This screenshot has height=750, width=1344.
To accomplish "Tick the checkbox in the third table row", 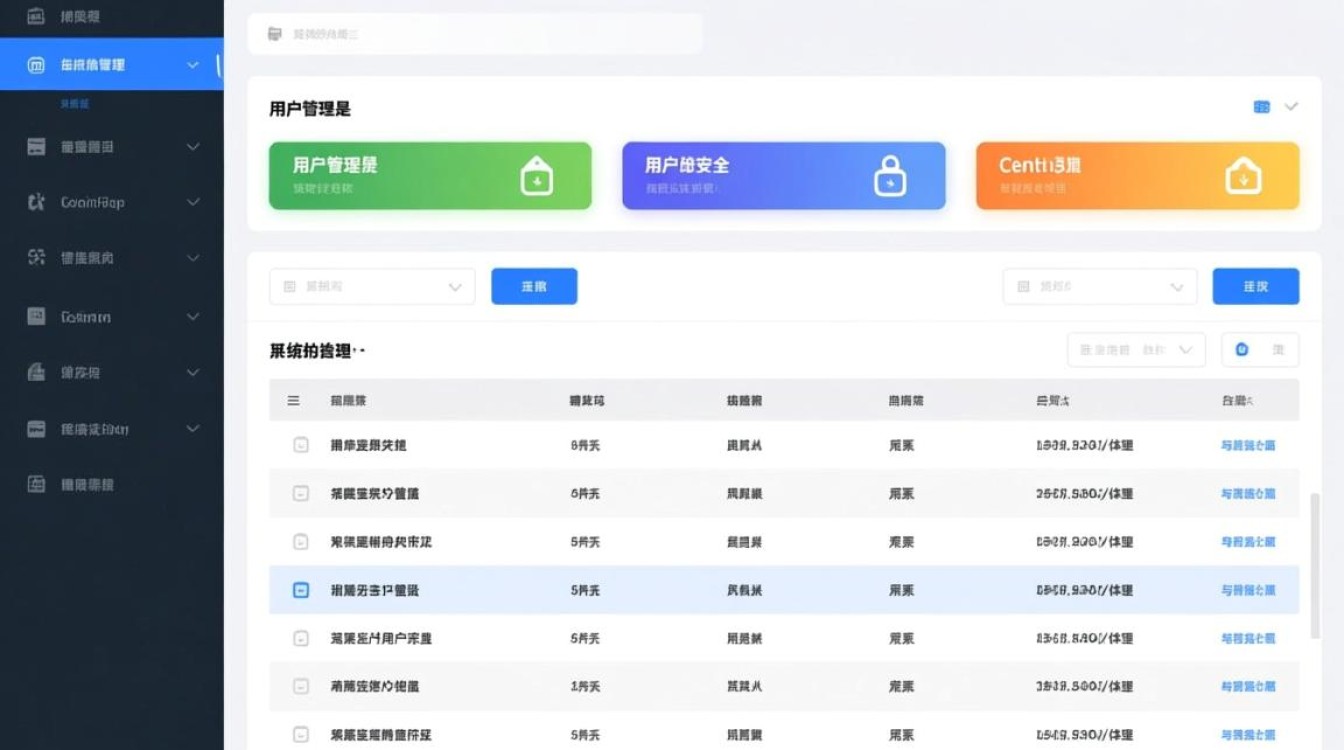I will (x=301, y=541).
